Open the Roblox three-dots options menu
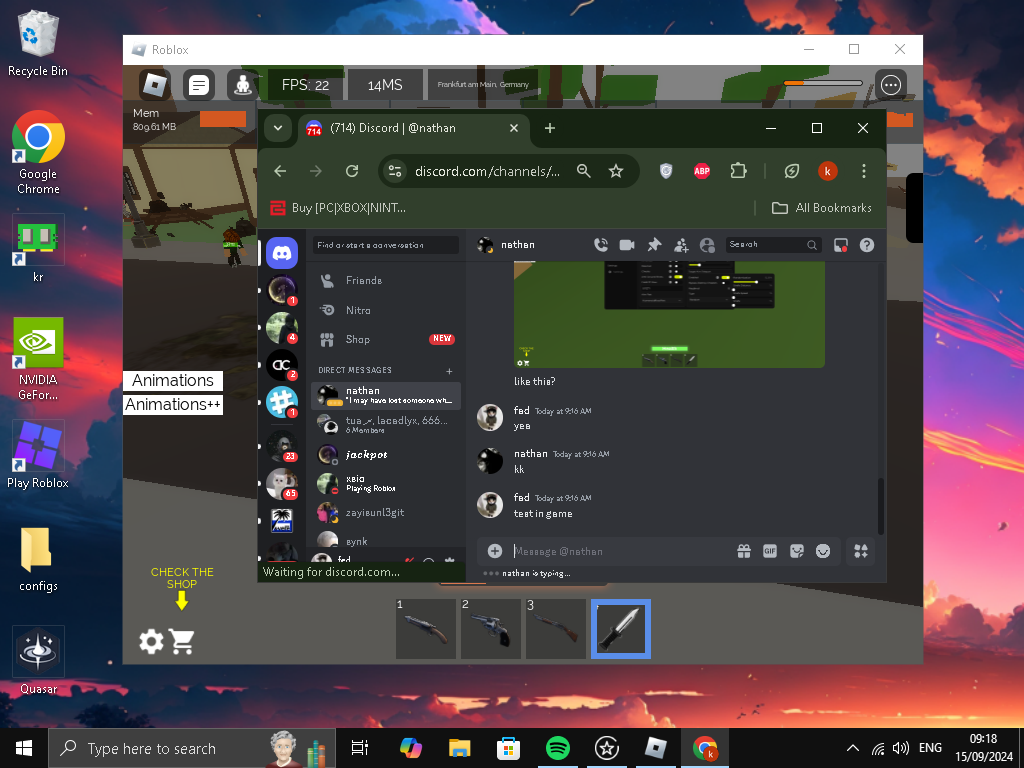 point(891,85)
